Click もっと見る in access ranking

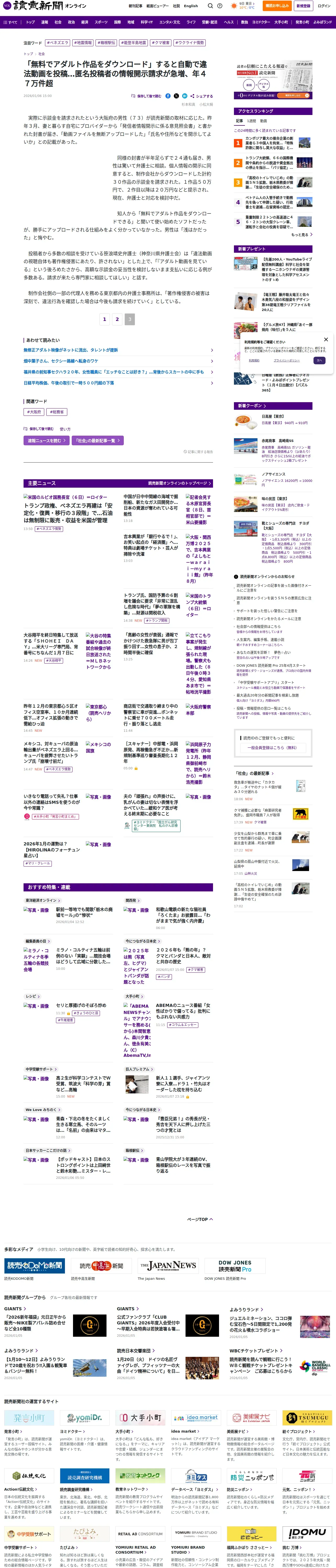tap(302, 234)
